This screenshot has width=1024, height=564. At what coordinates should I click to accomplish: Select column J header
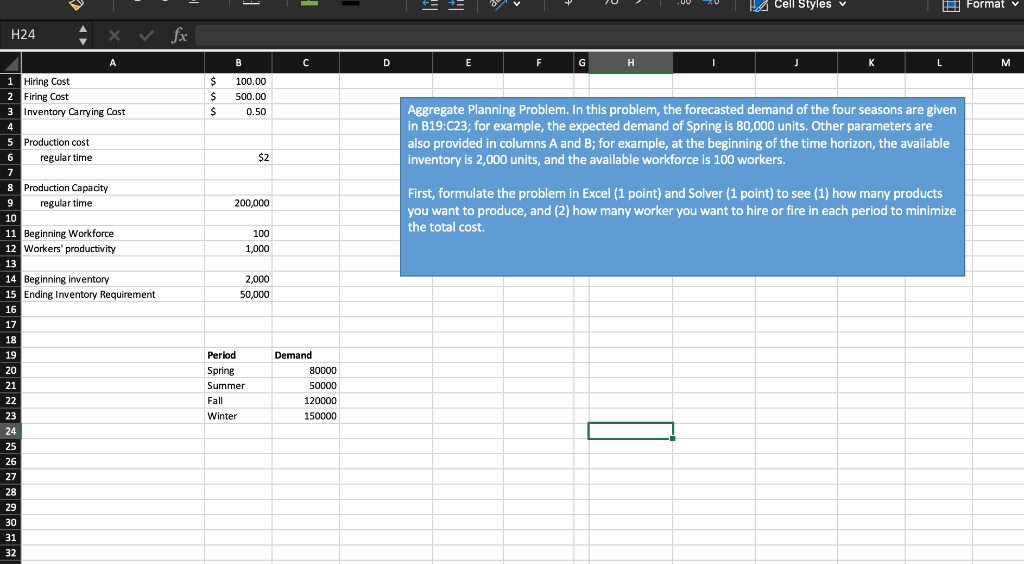(796, 63)
